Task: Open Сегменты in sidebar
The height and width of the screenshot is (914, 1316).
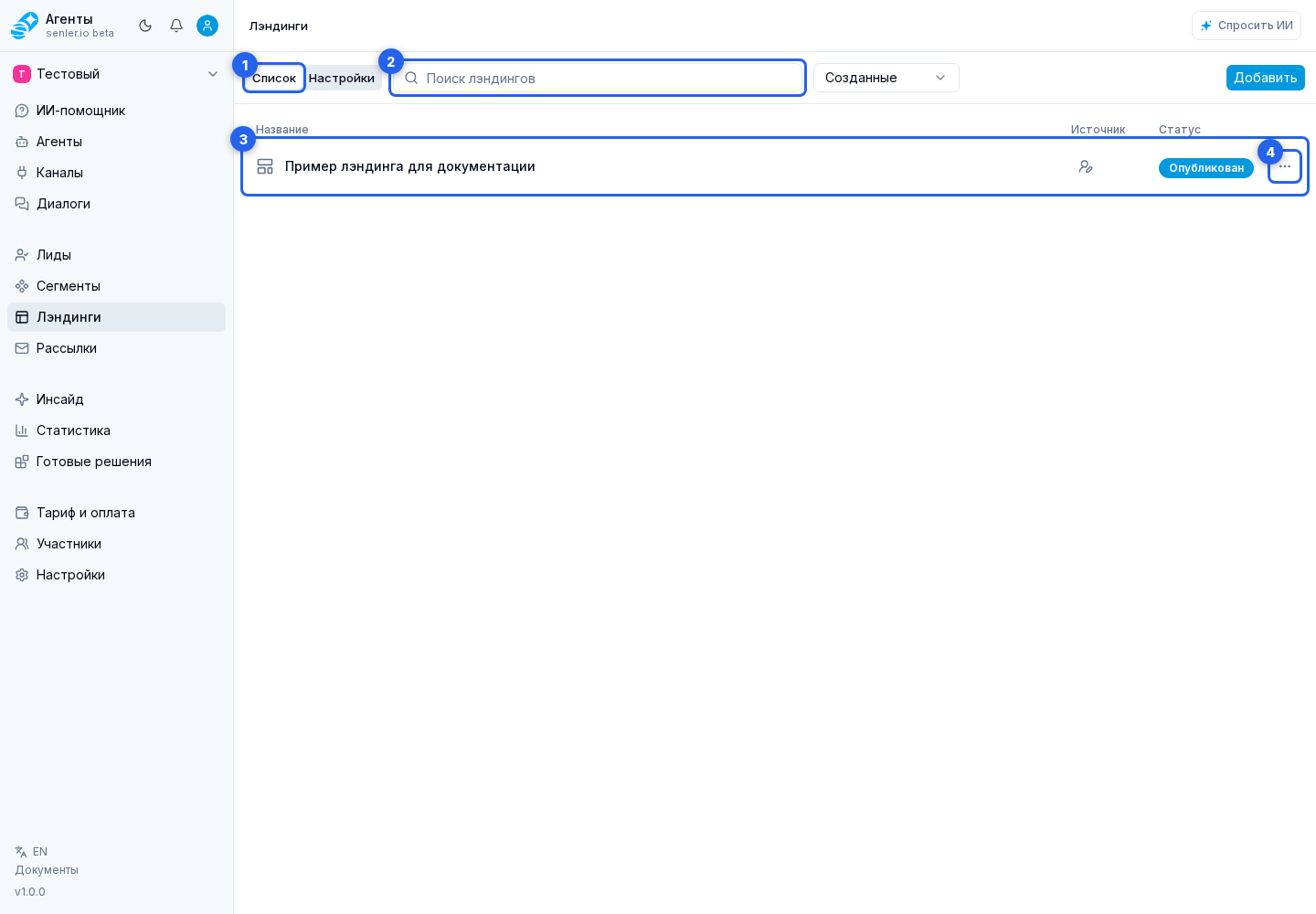Action: pyautogui.click(x=116, y=286)
